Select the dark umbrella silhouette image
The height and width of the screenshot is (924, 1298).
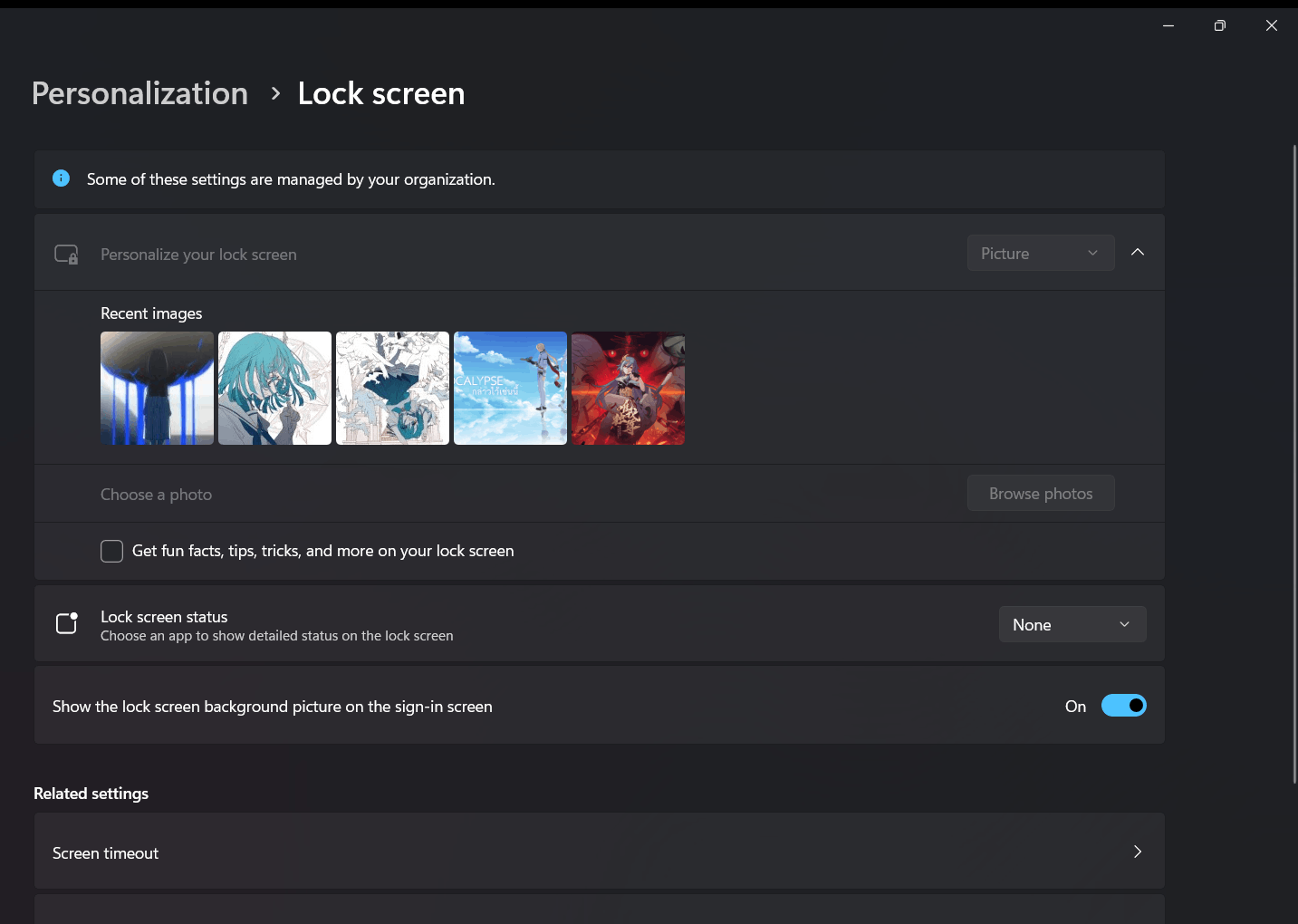[x=158, y=388]
